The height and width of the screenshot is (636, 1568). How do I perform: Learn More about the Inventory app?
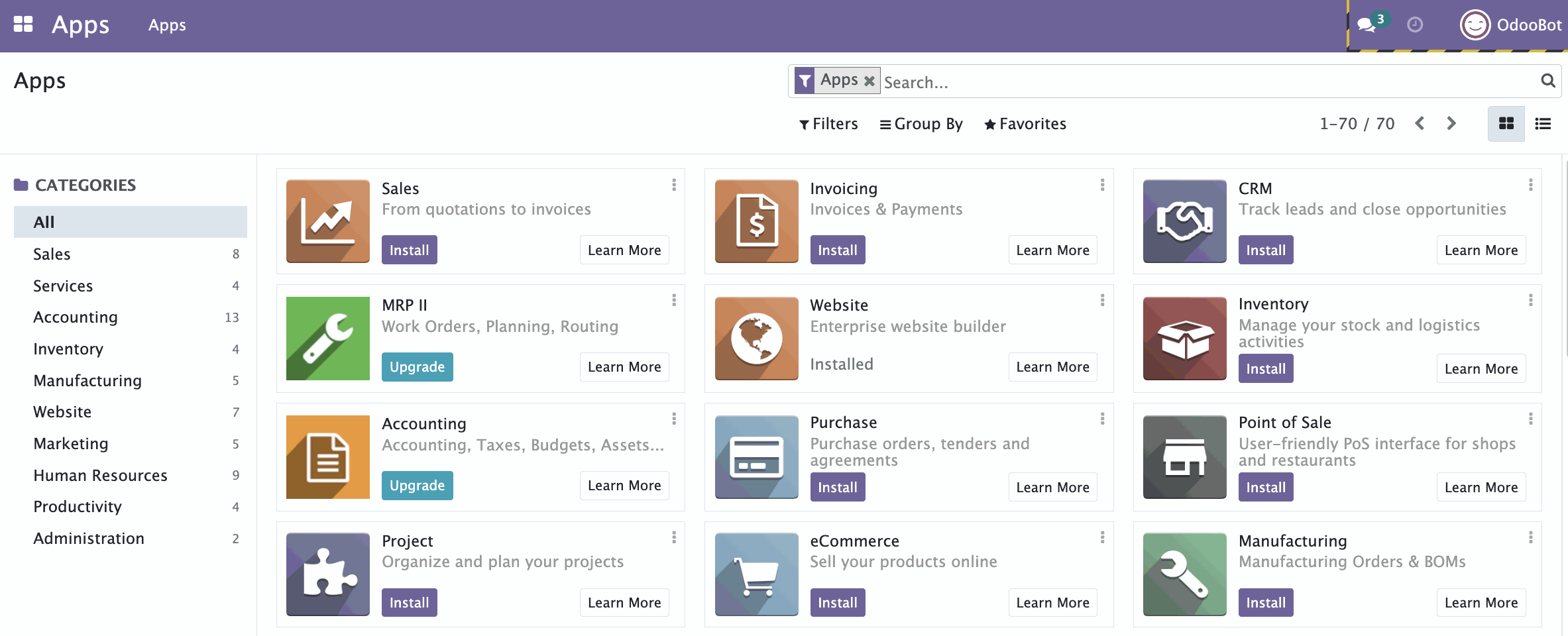tap(1481, 369)
